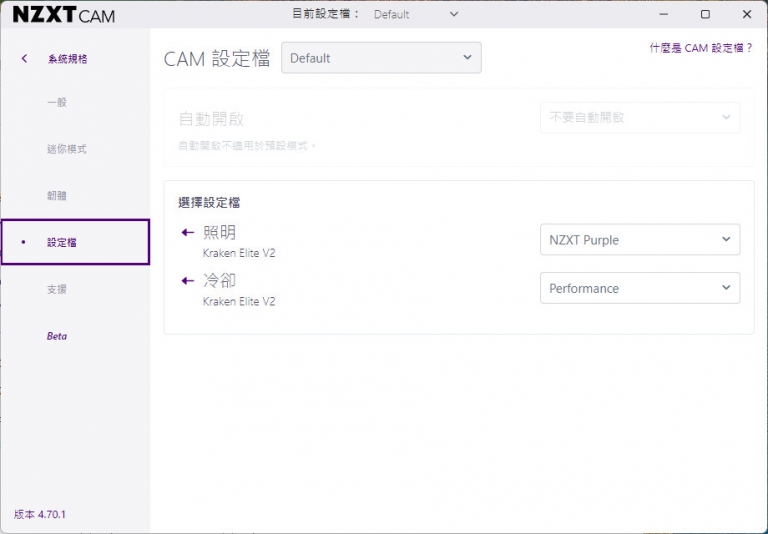Open the 一般 settings section
The image size is (768, 534).
pyautogui.click(x=57, y=102)
